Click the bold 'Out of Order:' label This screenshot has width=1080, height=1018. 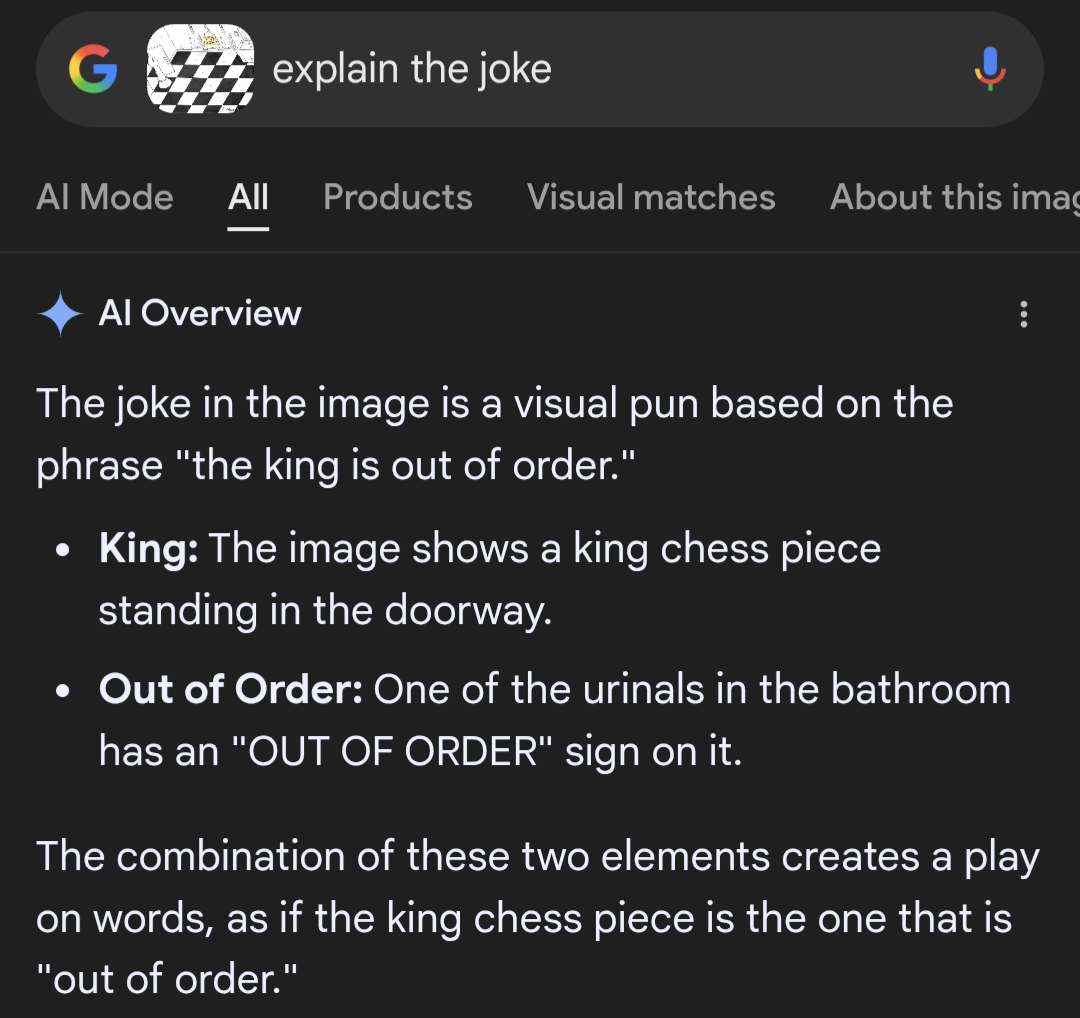230,690
